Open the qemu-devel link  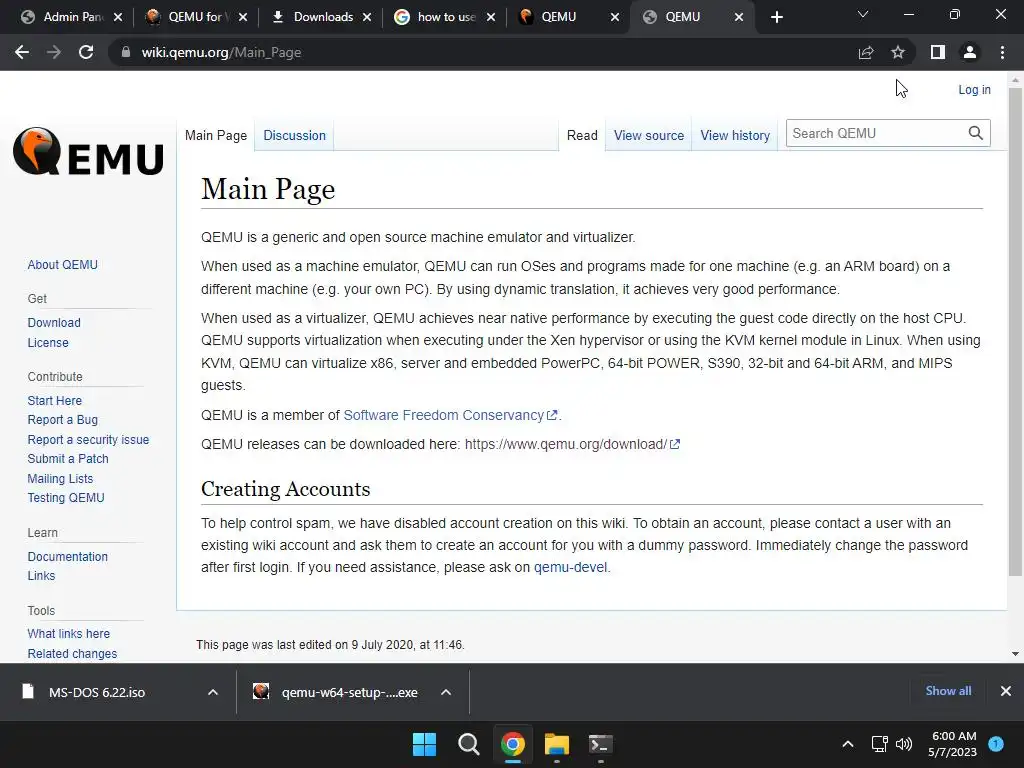pyautogui.click(x=570, y=567)
